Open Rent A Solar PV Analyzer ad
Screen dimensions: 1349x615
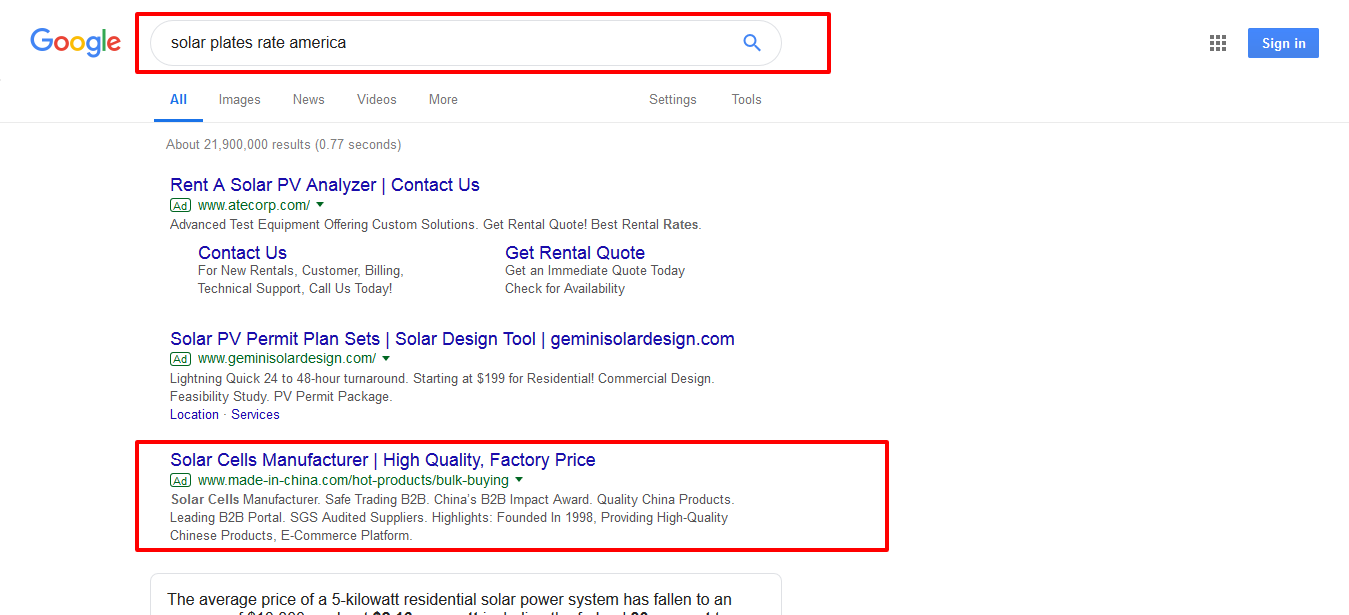pos(324,185)
